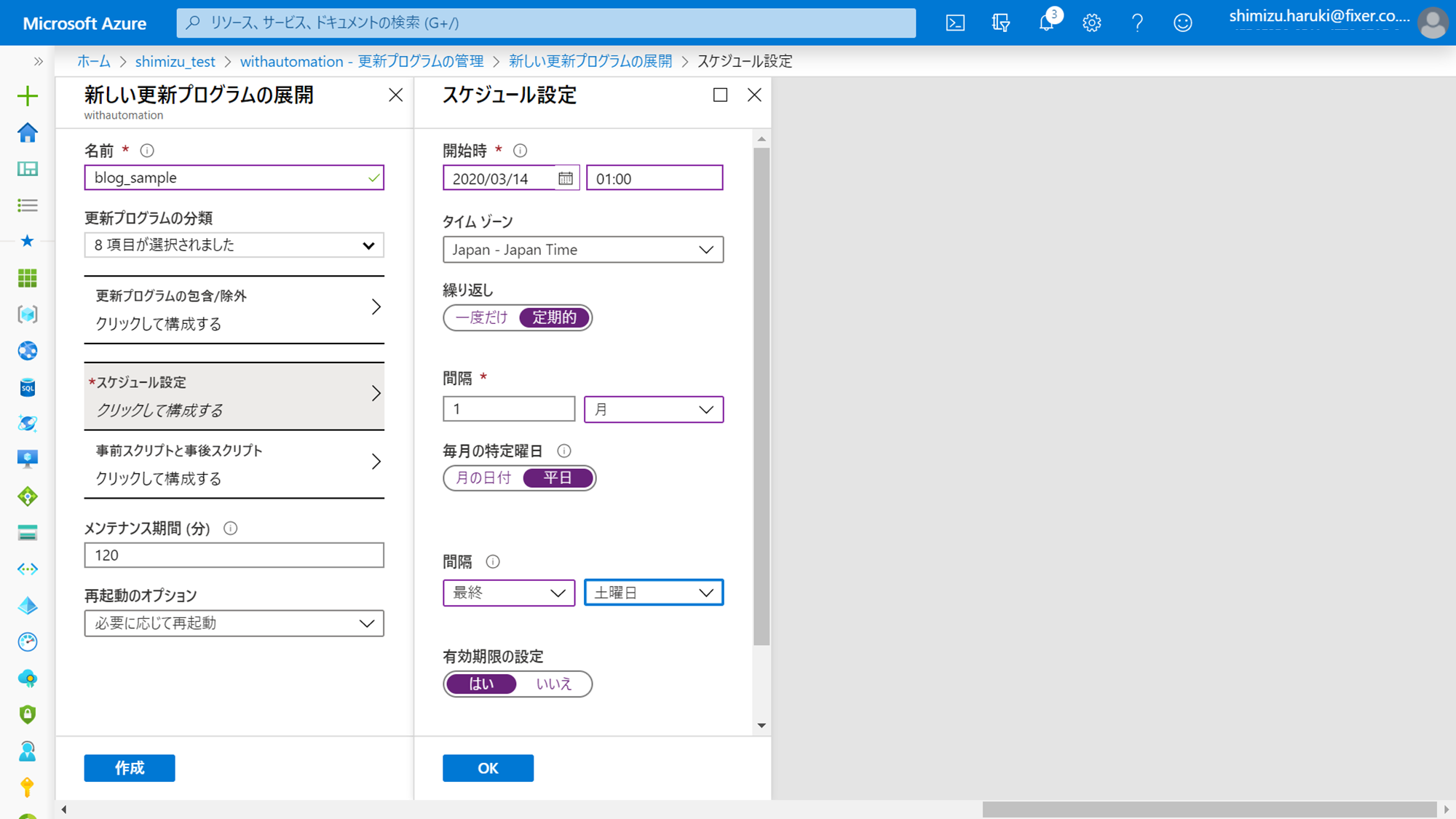Open the タイム ゾーン dropdown

(x=582, y=250)
